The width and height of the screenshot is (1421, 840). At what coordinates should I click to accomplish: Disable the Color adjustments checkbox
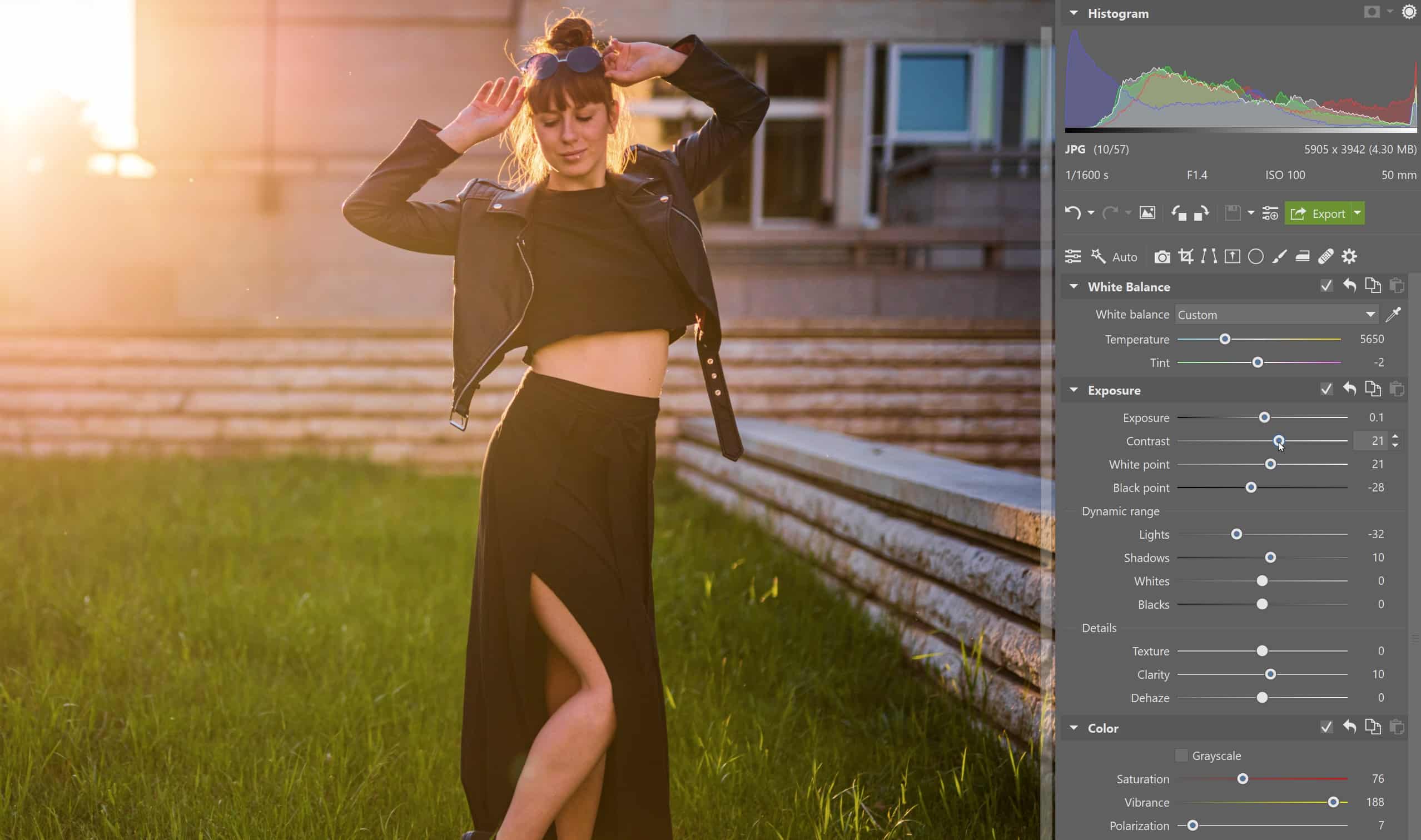1326,727
